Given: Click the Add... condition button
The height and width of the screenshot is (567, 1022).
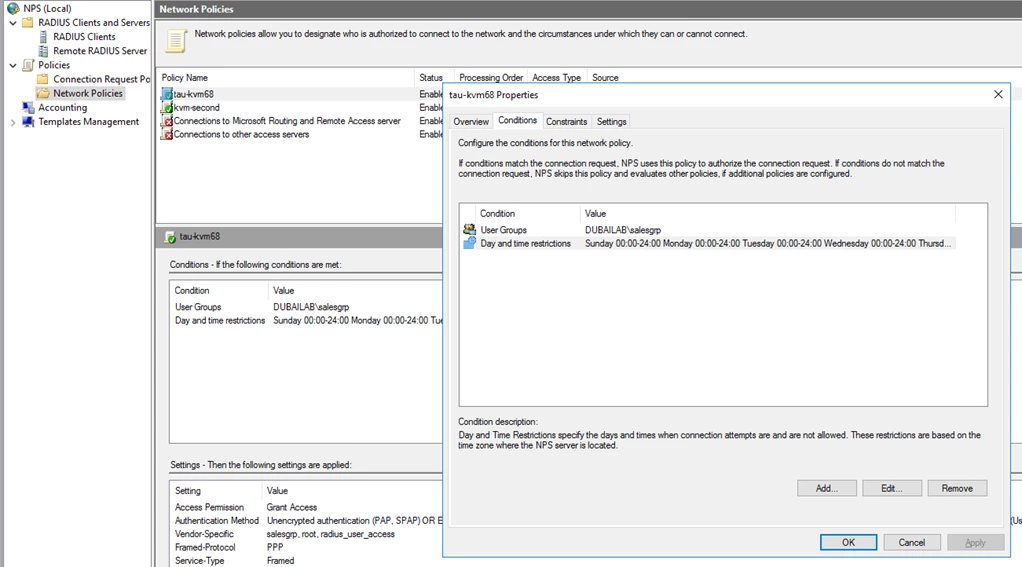Looking at the screenshot, I should coord(826,488).
